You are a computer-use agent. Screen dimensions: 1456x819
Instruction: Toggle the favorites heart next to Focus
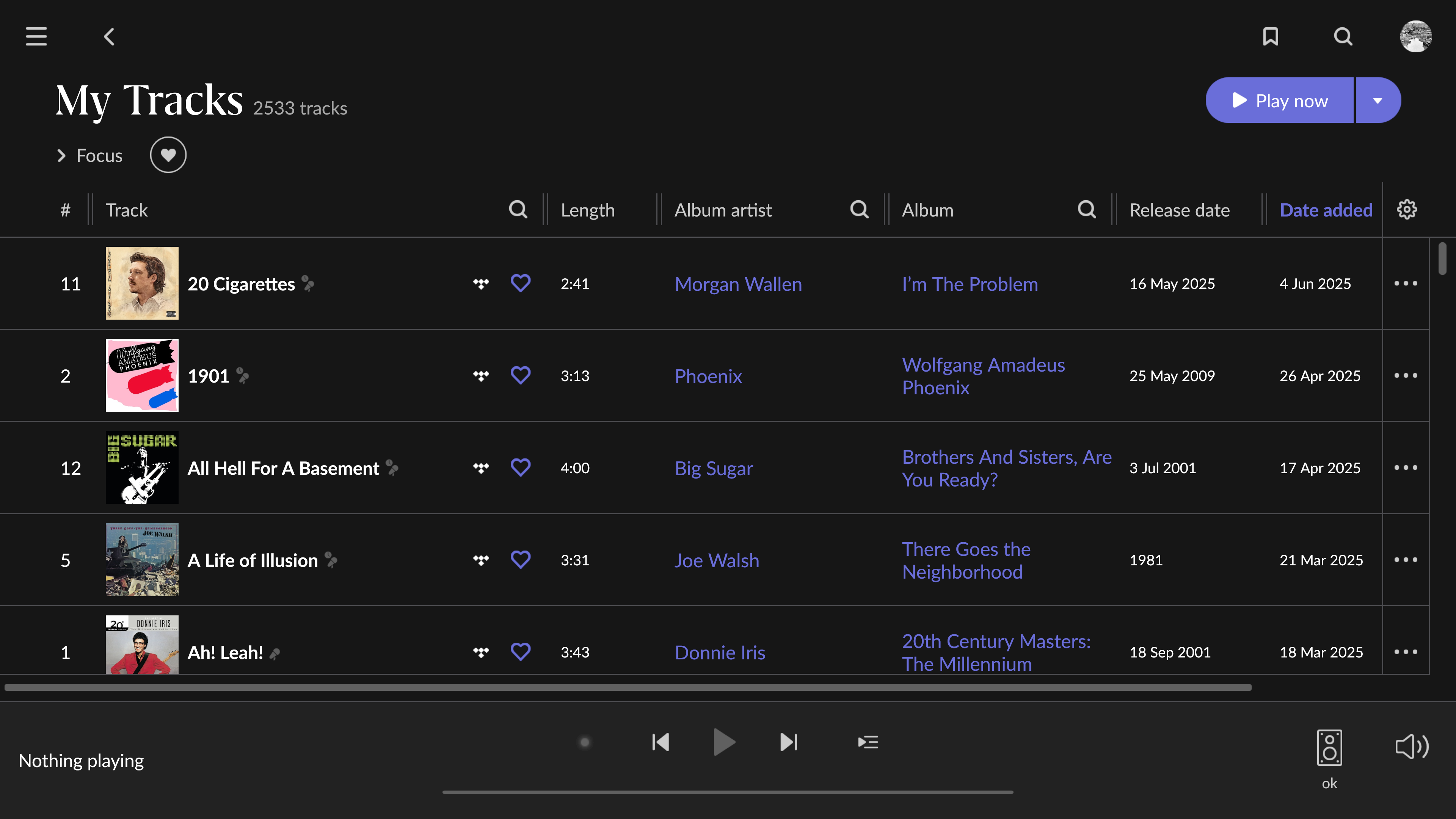(168, 154)
